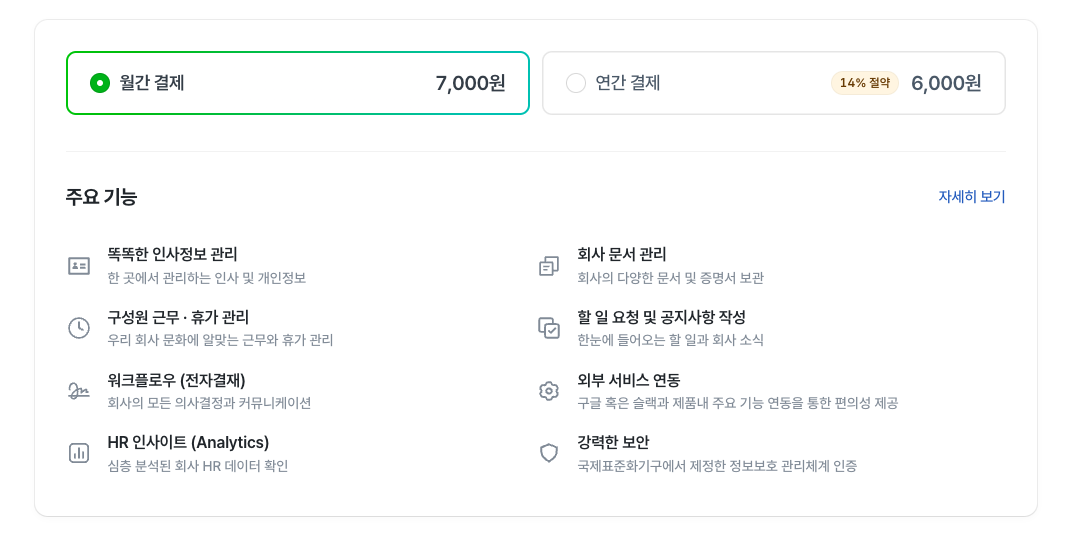Click the 14% 절약 badge

pyautogui.click(x=865, y=83)
